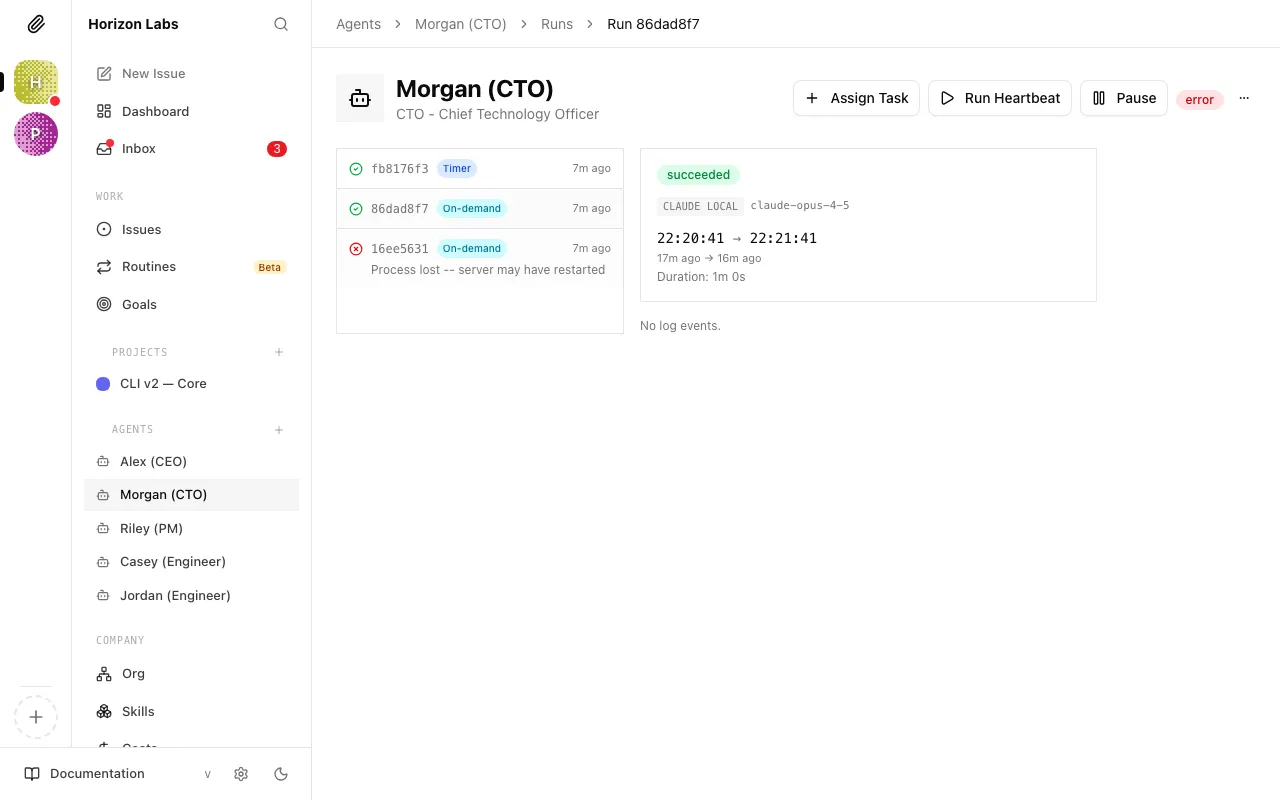Go to Issues

point(191,229)
